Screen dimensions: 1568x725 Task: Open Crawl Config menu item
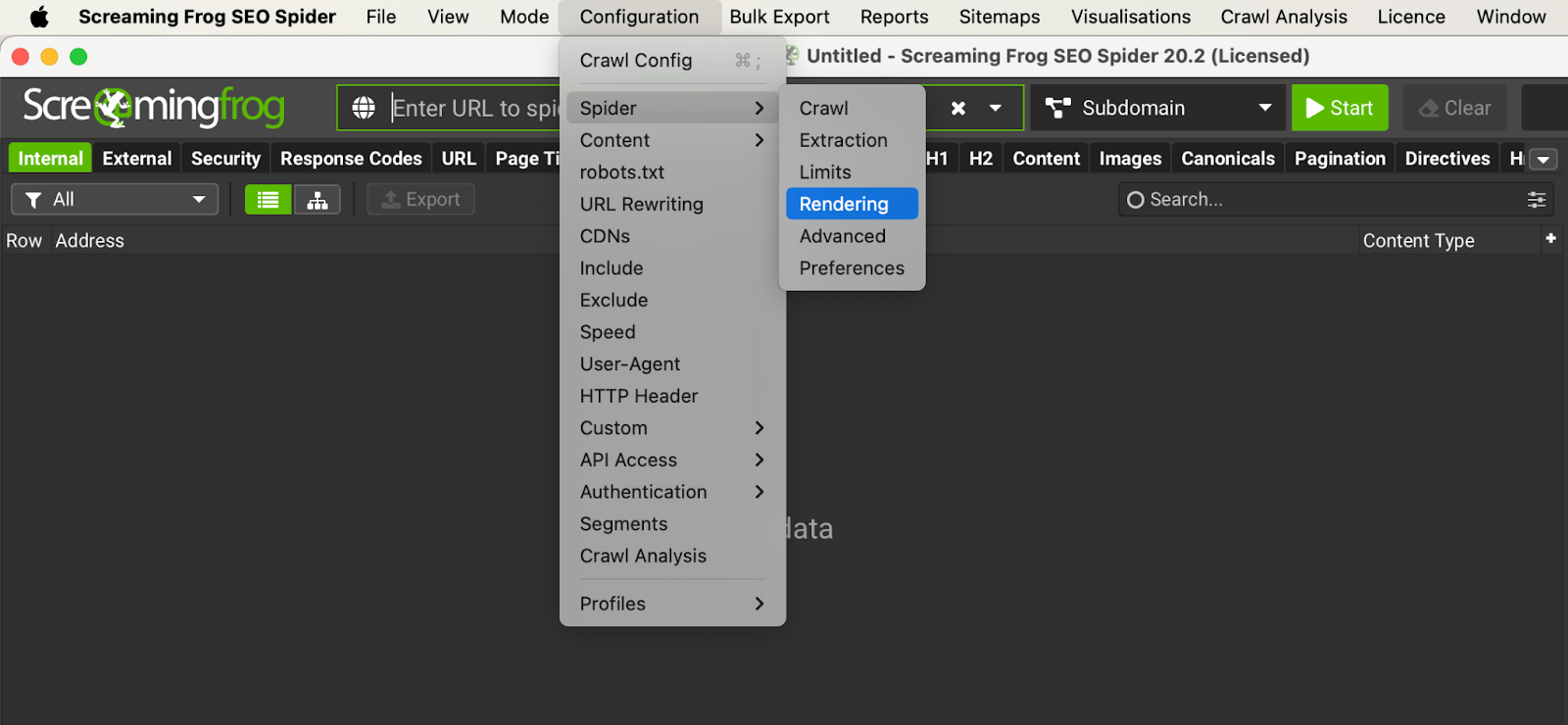[x=672, y=61]
